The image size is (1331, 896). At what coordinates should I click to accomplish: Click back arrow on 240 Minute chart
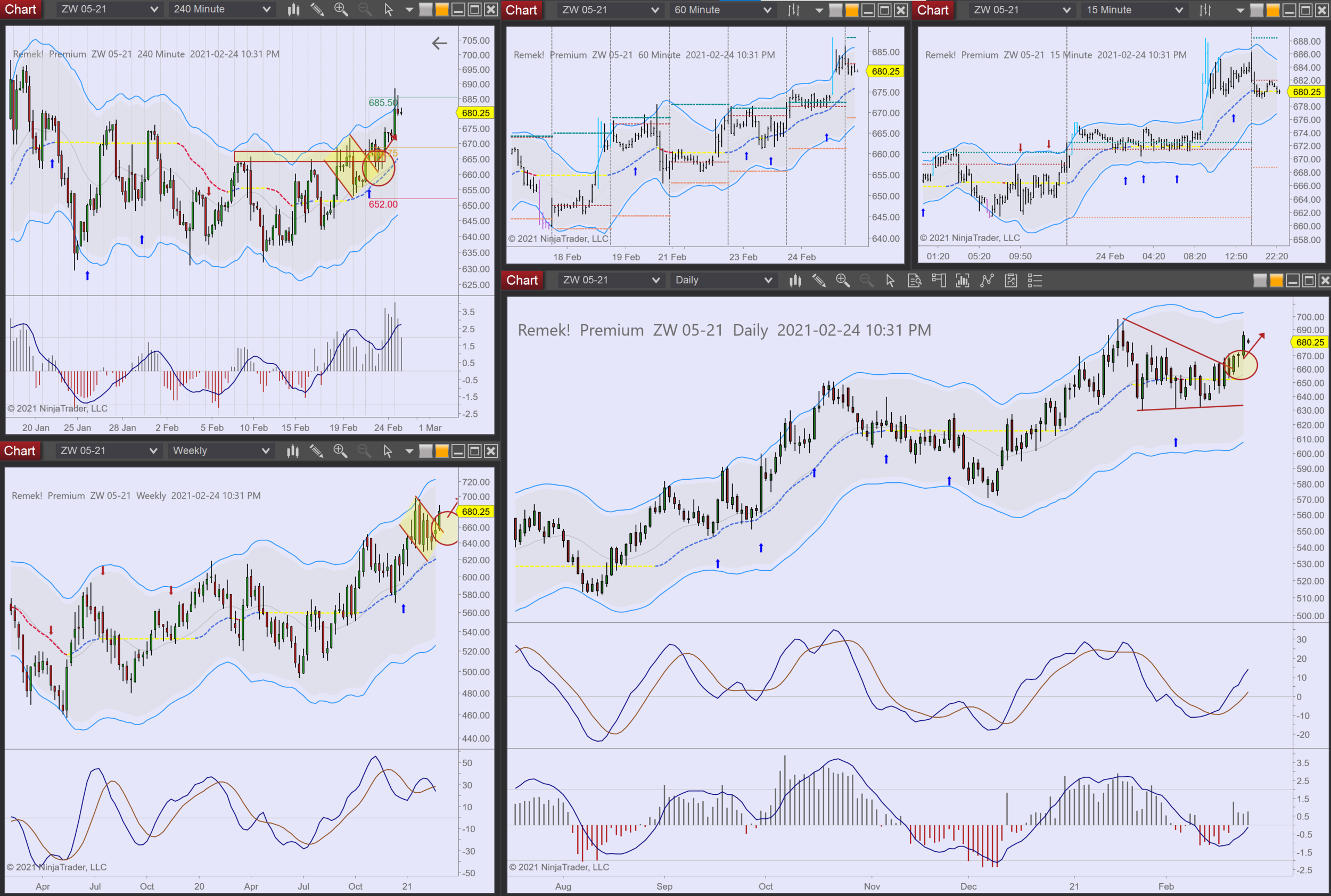click(439, 44)
